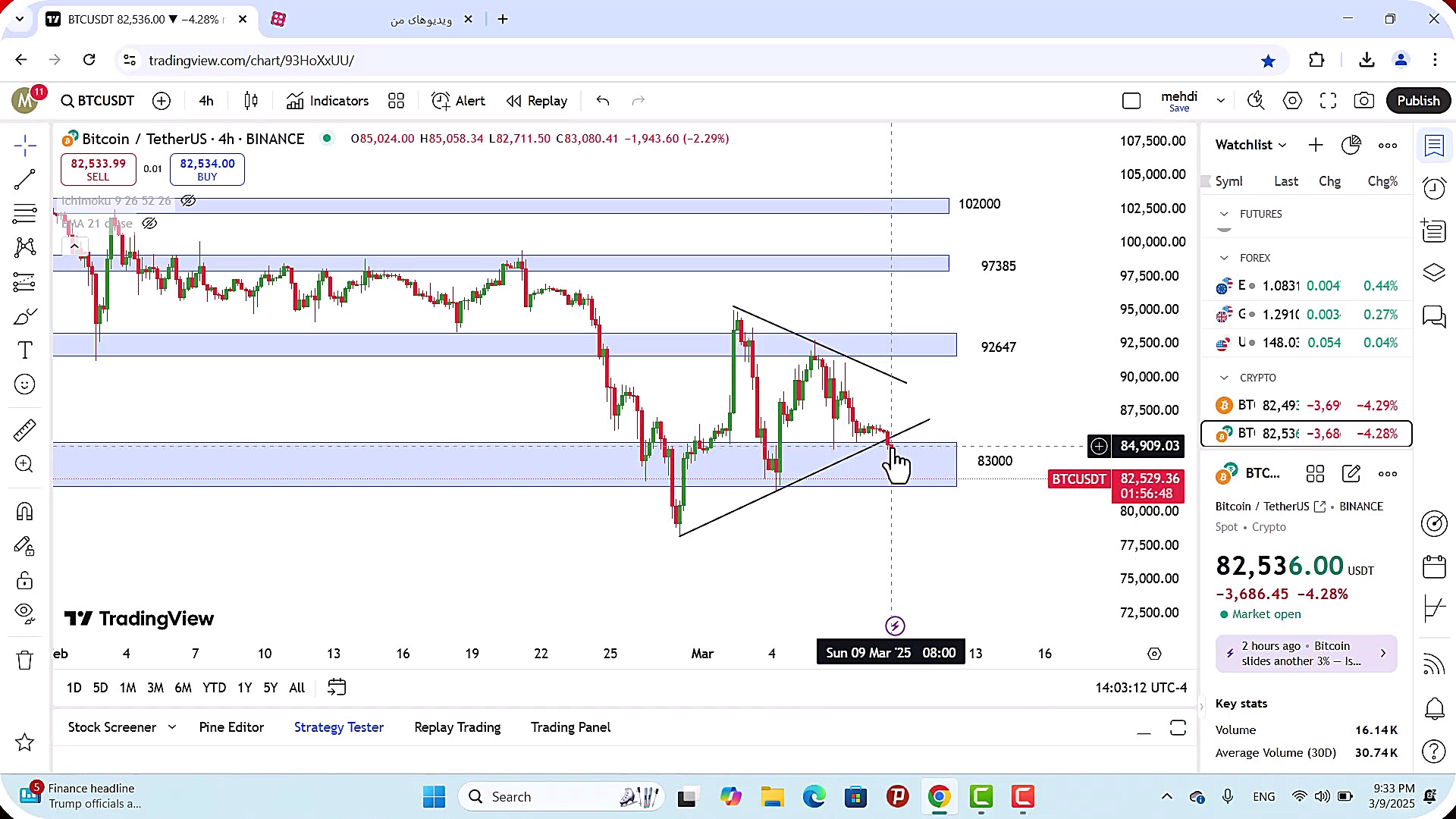Open the Replay Trading tab
Screen dimensions: 1456x819
[457, 727]
